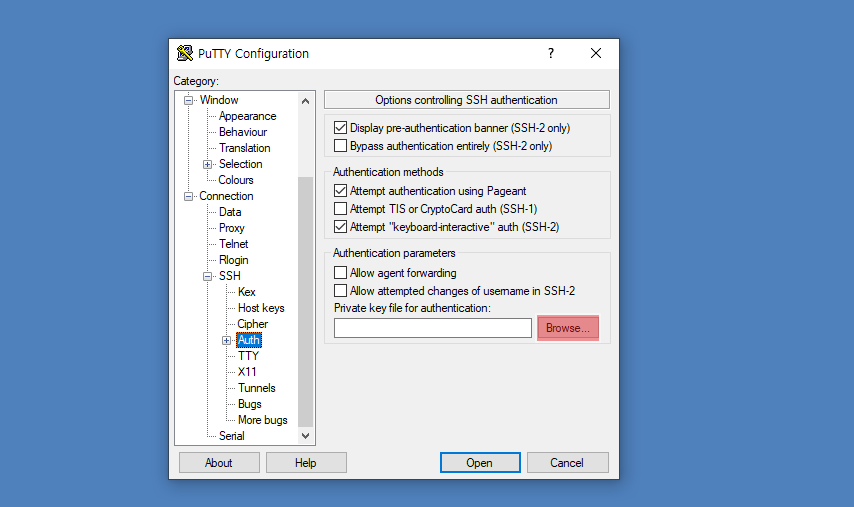Click Browse to choose private key file

[x=568, y=328]
